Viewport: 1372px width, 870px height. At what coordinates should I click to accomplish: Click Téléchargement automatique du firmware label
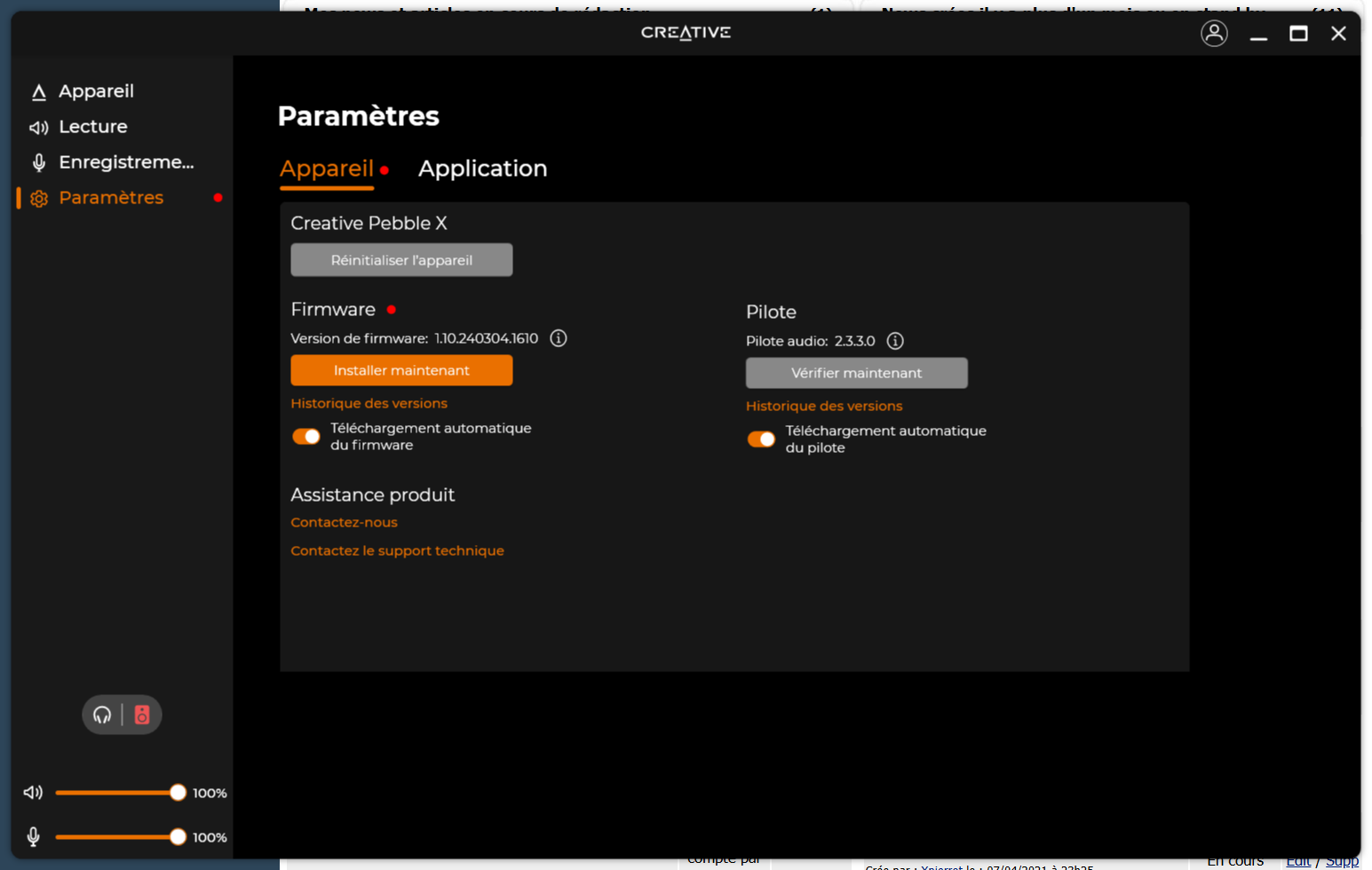click(x=431, y=436)
